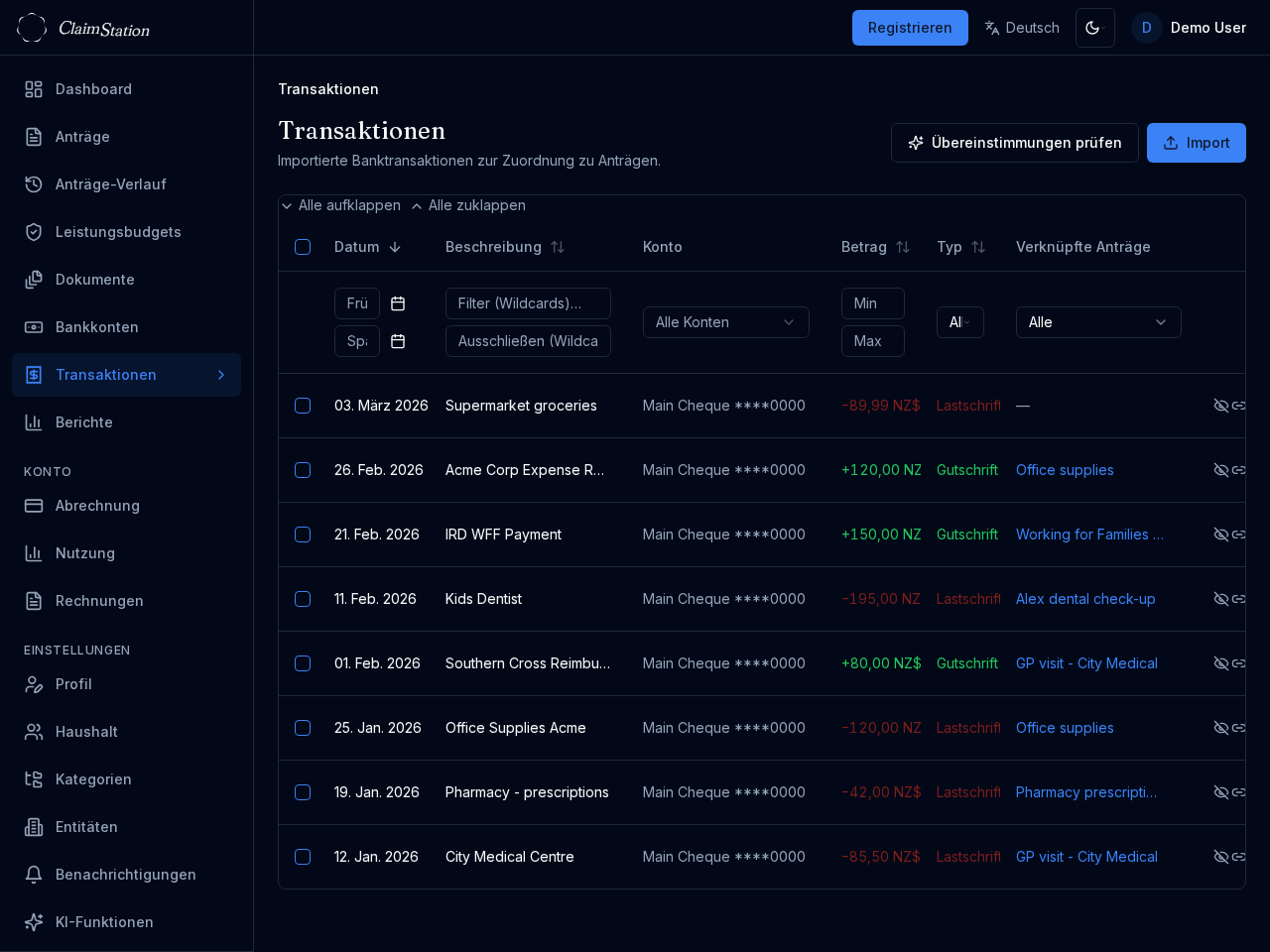Hide the Kids Dentist transaction via eye icon
The width and height of the screenshot is (1270, 952).
(1221, 599)
